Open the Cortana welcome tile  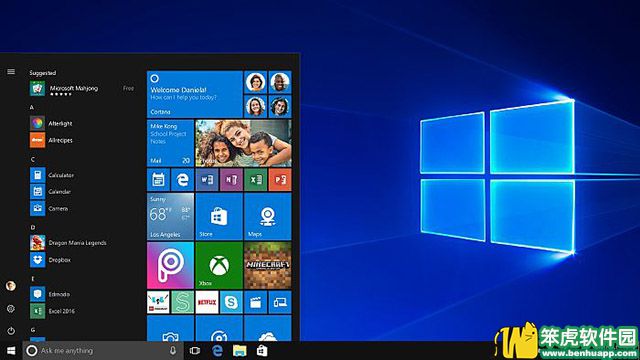pyautogui.click(x=195, y=94)
